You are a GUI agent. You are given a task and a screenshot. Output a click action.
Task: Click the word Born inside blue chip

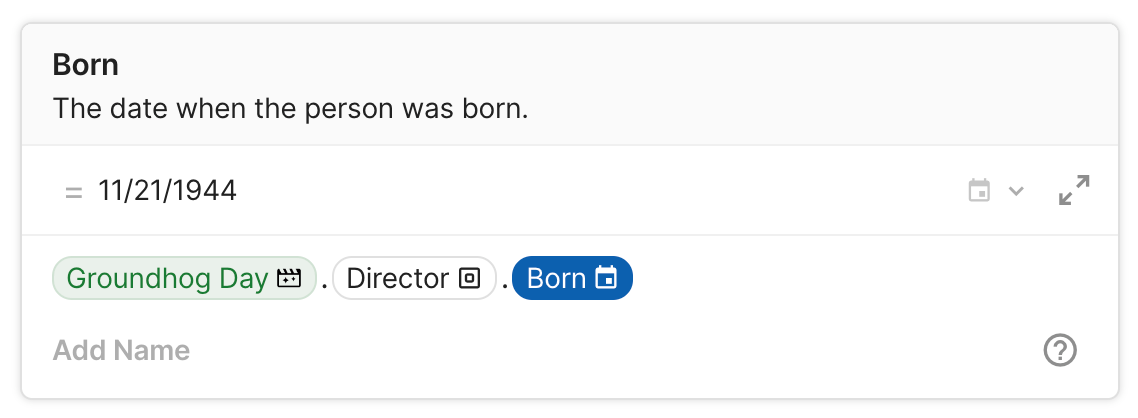pos(556,279)
